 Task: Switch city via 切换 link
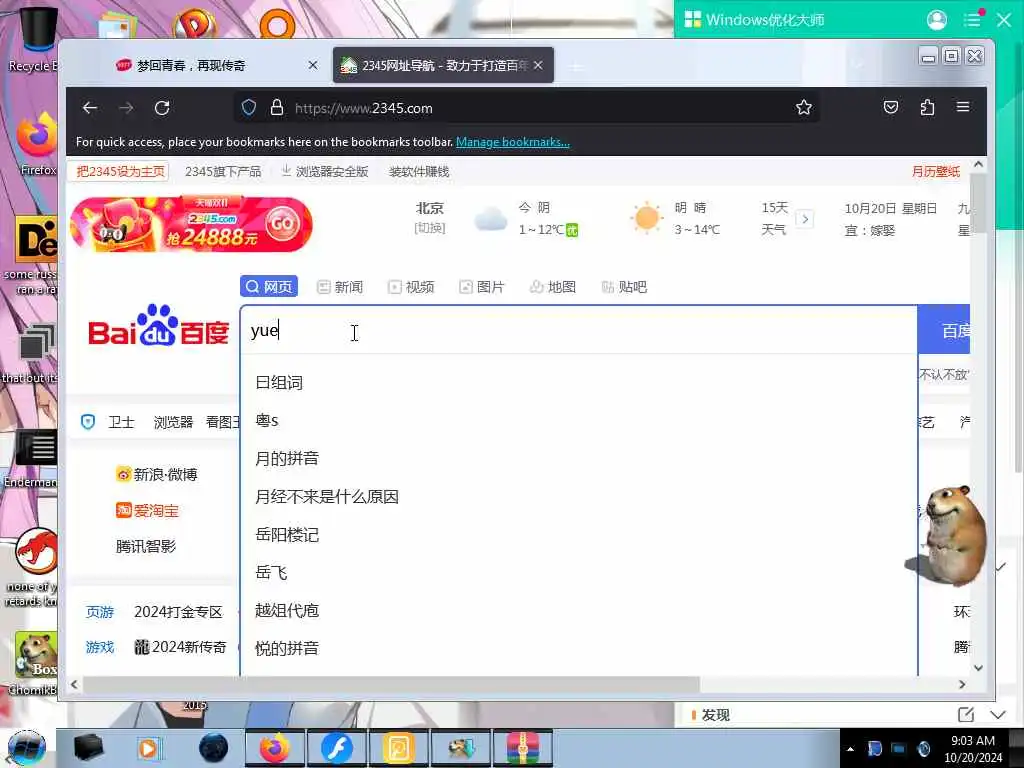coord(430,228)
